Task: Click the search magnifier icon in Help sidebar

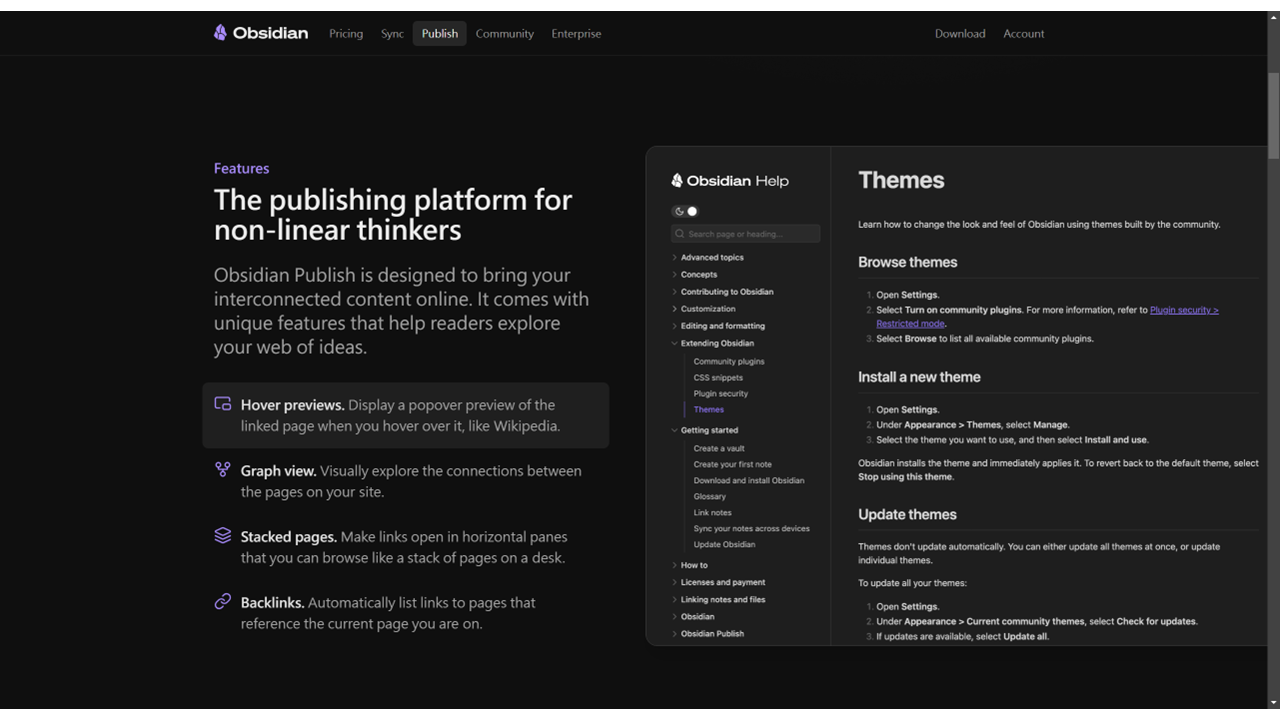Action: 680,234
